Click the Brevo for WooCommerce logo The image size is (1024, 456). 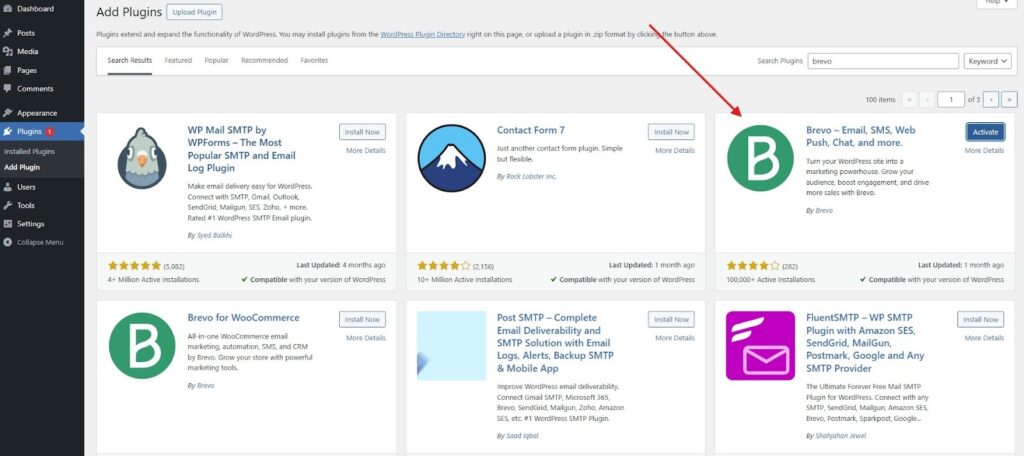coord(142,345)
